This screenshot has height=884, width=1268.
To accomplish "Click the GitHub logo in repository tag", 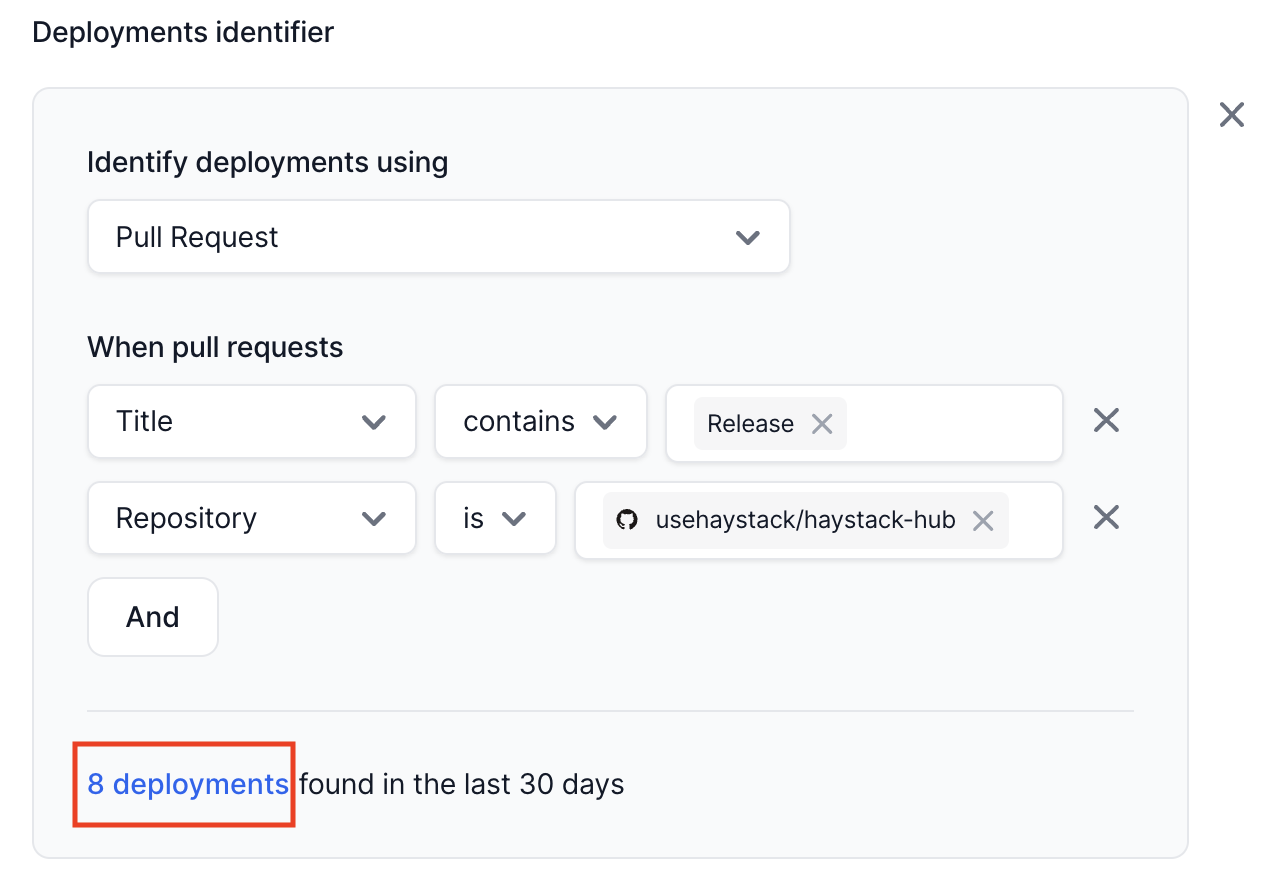I will (627, 520).
